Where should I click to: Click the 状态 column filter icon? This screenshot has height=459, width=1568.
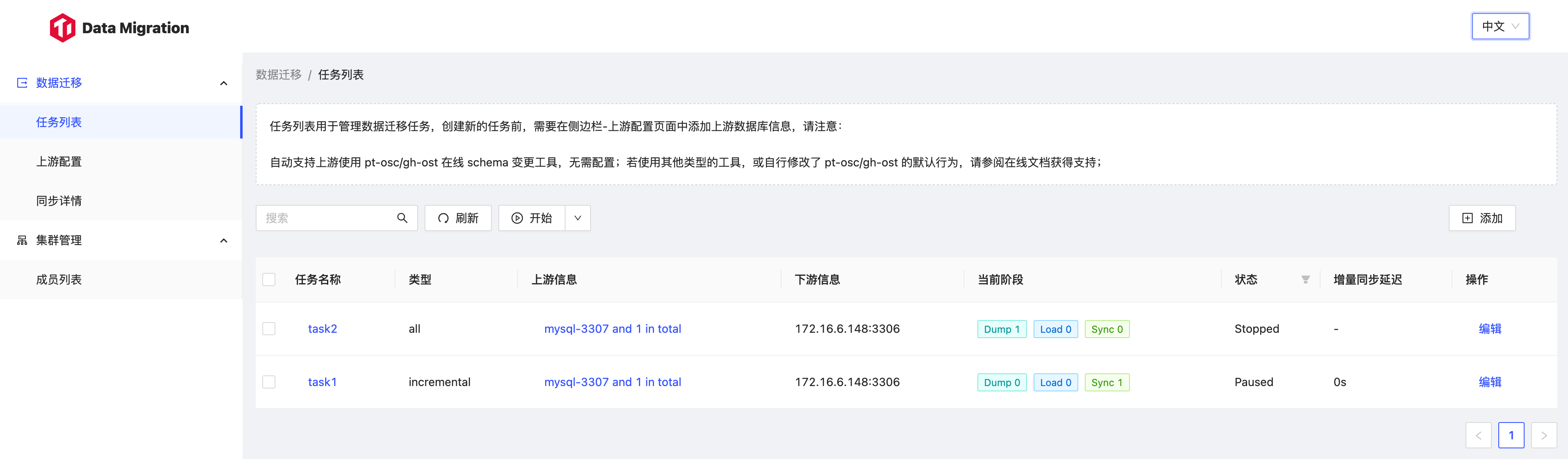pyautogui.click(x=1305, y=279)
